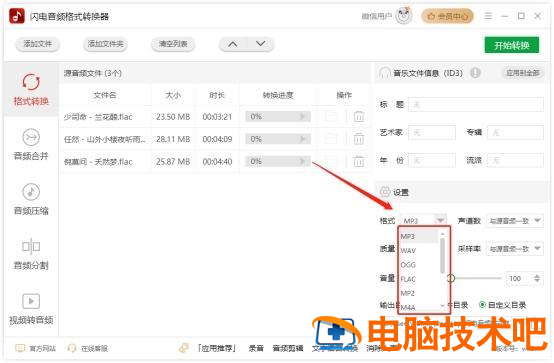Choose FLAC from the format list
Image resolution: width=554 pixels, height=363 pixels.
point(419,279)
